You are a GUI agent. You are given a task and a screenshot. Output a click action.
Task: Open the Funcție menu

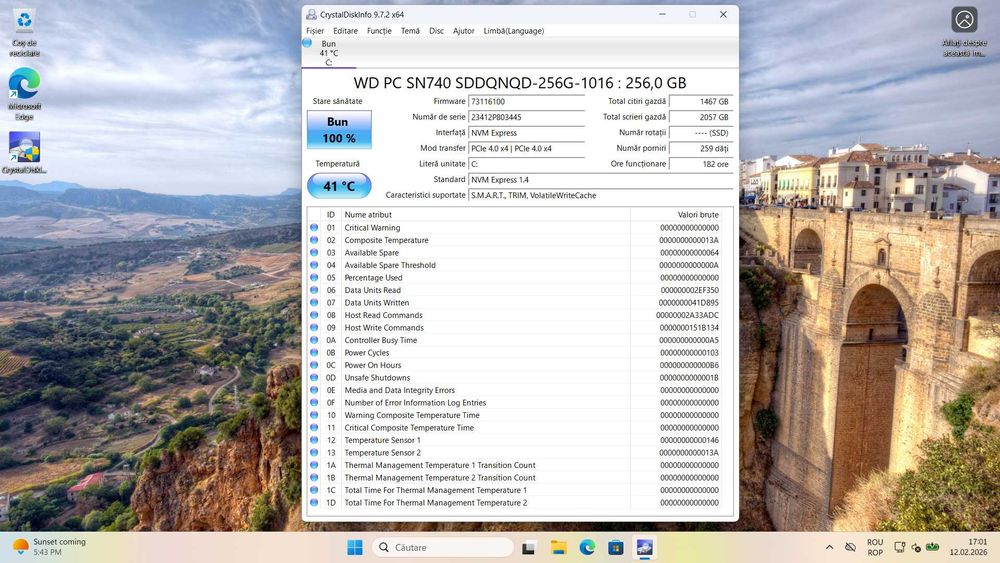[x=379, y=31]
